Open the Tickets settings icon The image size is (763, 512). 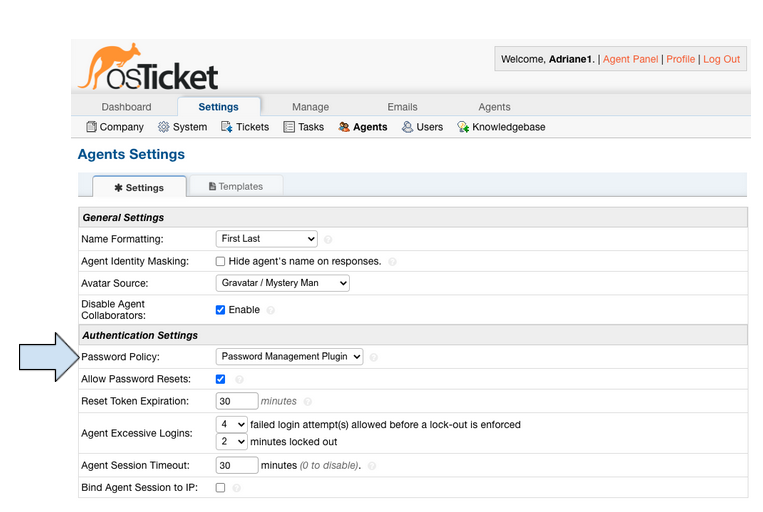coord(227,127)
